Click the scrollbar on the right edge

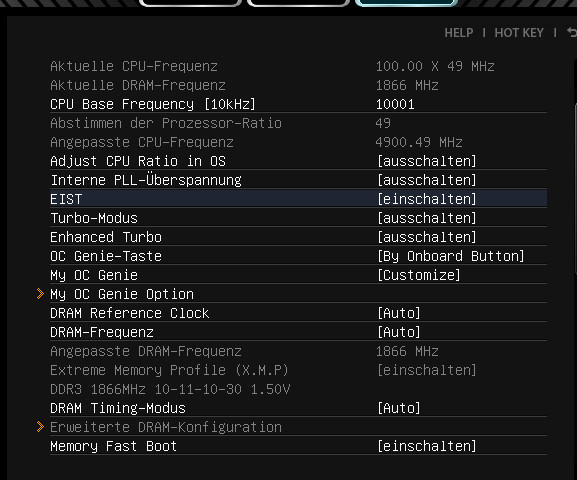[575, 191]
